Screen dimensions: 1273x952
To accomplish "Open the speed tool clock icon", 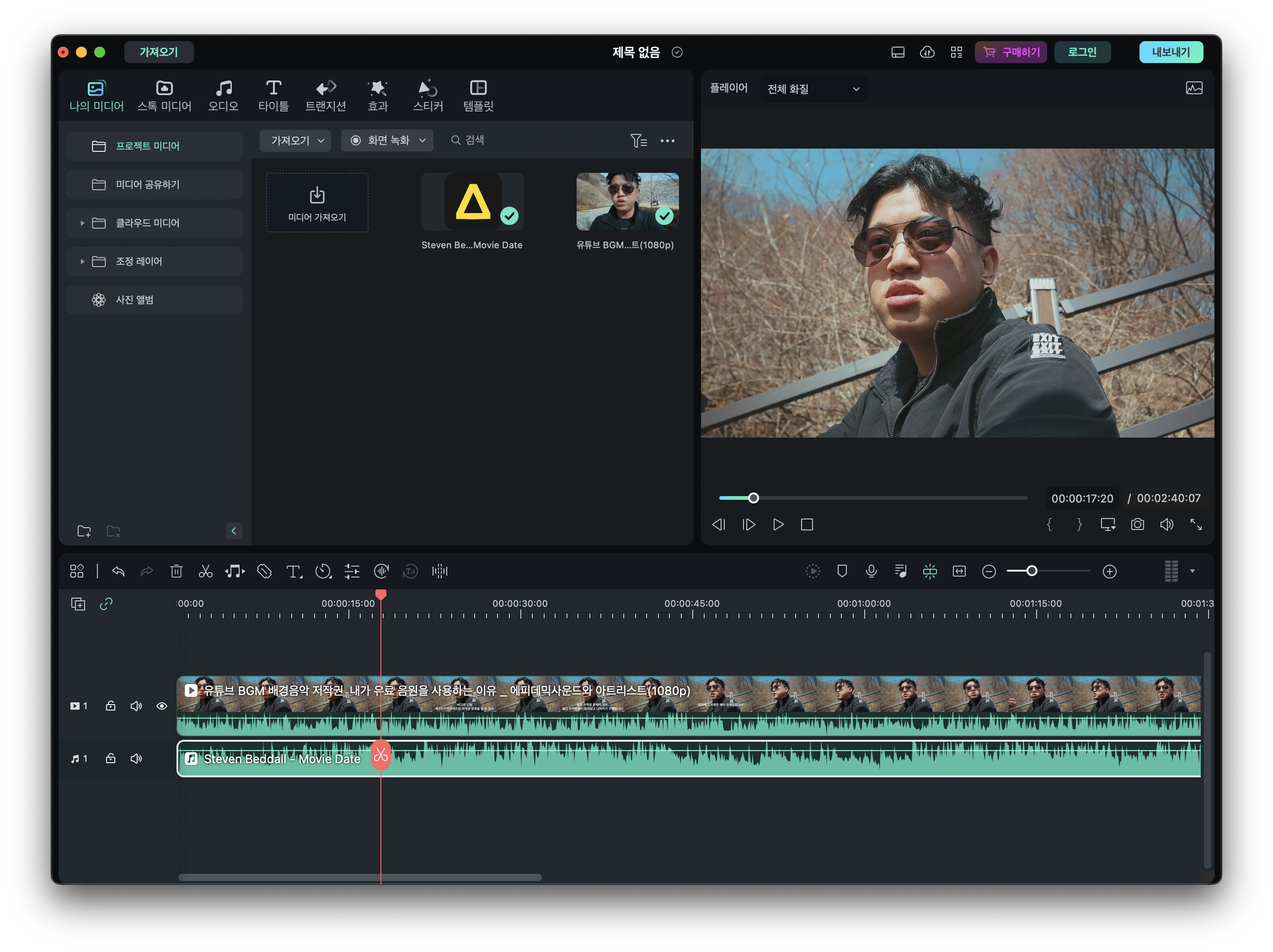I will coord(323,571).
